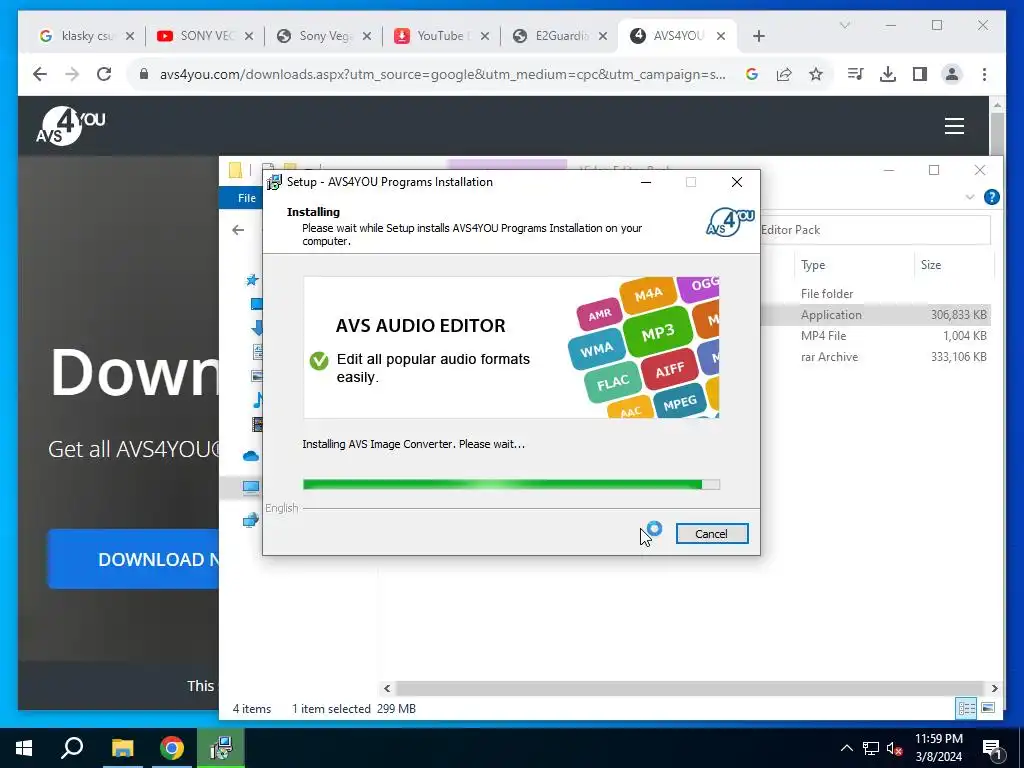The height and width of the screenshot is (768, 1024).
Task: Close the AVS4YOU browser tab
Action: 721,37
